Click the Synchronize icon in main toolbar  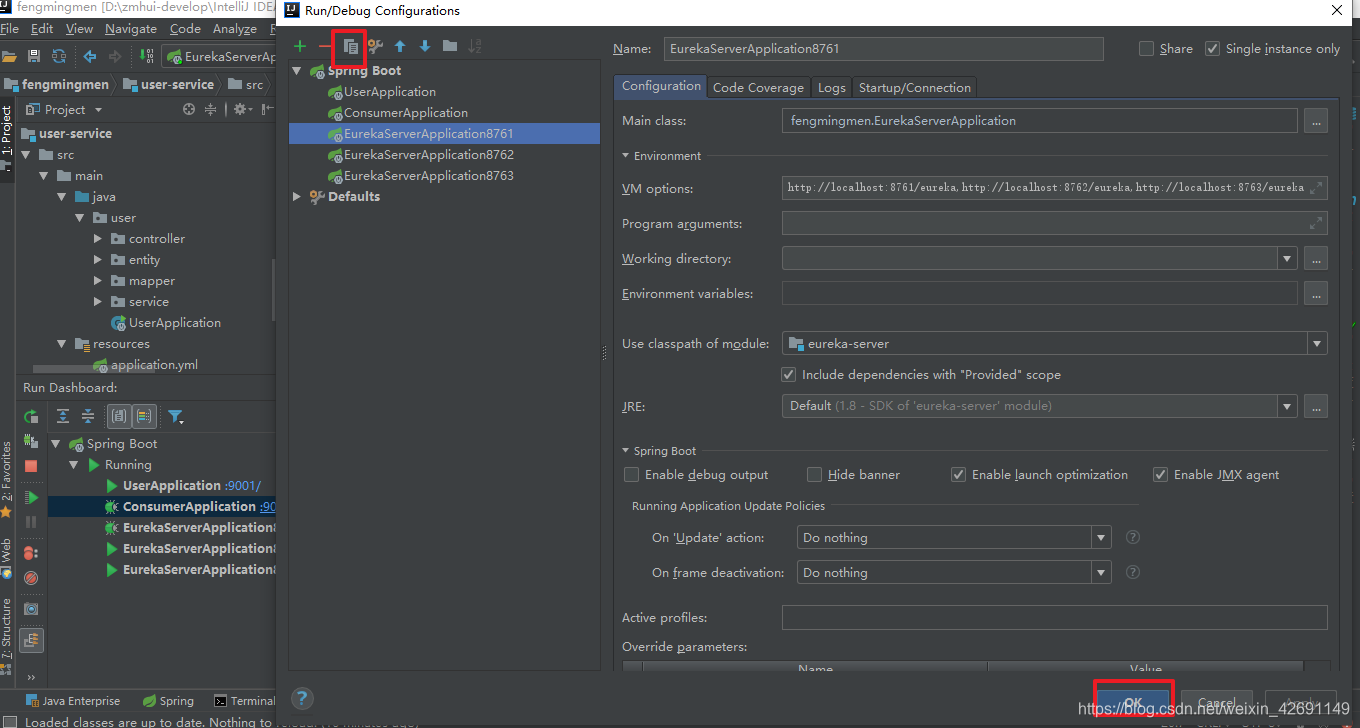59,57
